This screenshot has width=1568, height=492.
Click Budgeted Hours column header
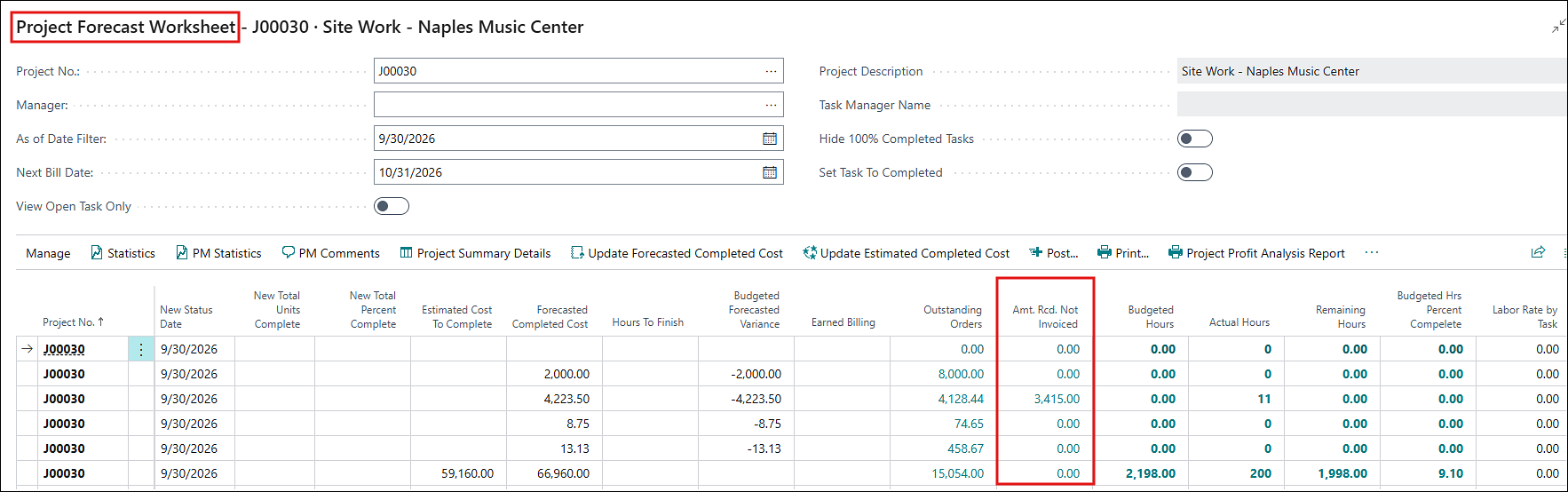click(x=1151, y=317)
